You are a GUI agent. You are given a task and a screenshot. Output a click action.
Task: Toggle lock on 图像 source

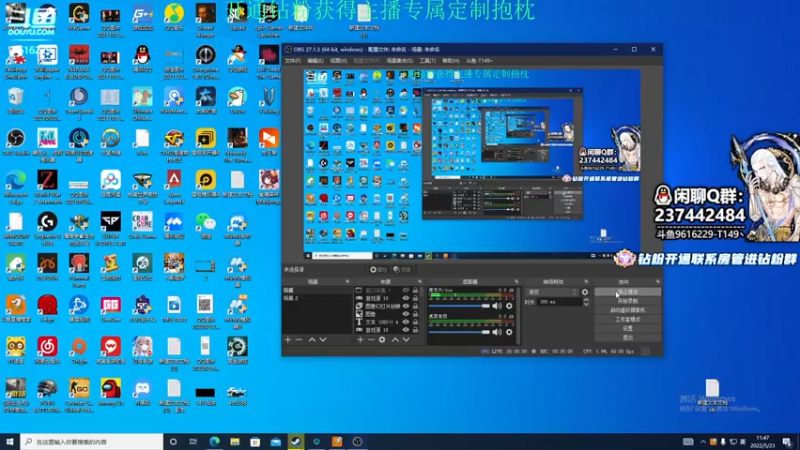click(x=415, y=314)
